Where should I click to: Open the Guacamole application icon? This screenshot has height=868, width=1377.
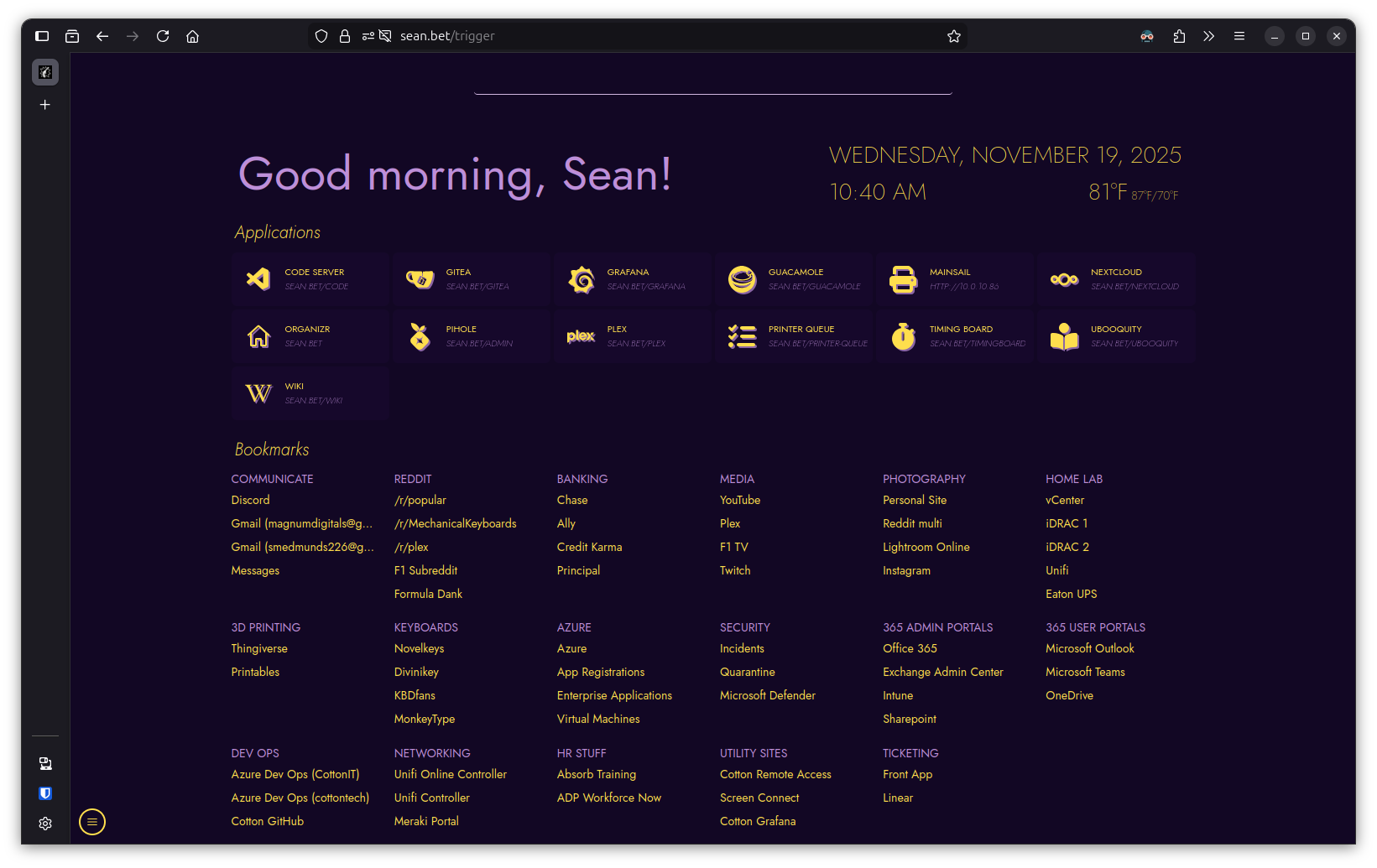[742, 279]
